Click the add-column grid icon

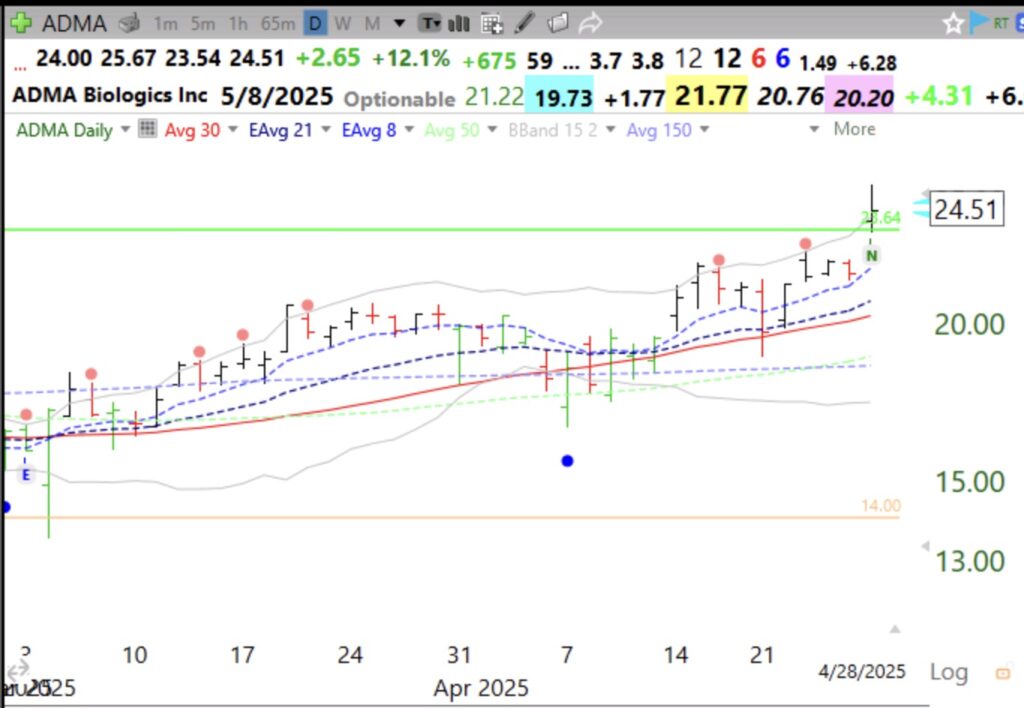pos(492,24)
